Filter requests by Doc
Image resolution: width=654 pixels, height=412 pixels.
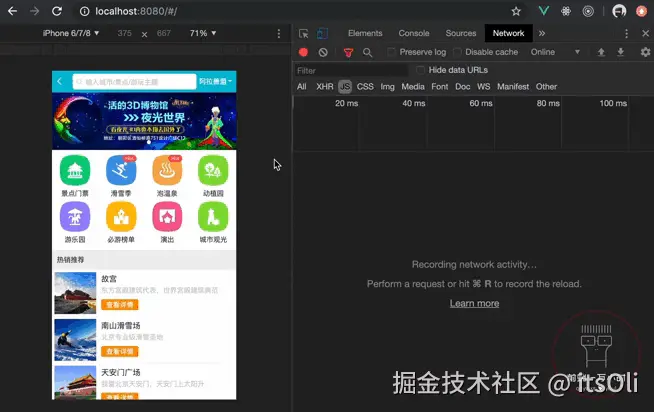pyautogui.click(x=463, y=87)
